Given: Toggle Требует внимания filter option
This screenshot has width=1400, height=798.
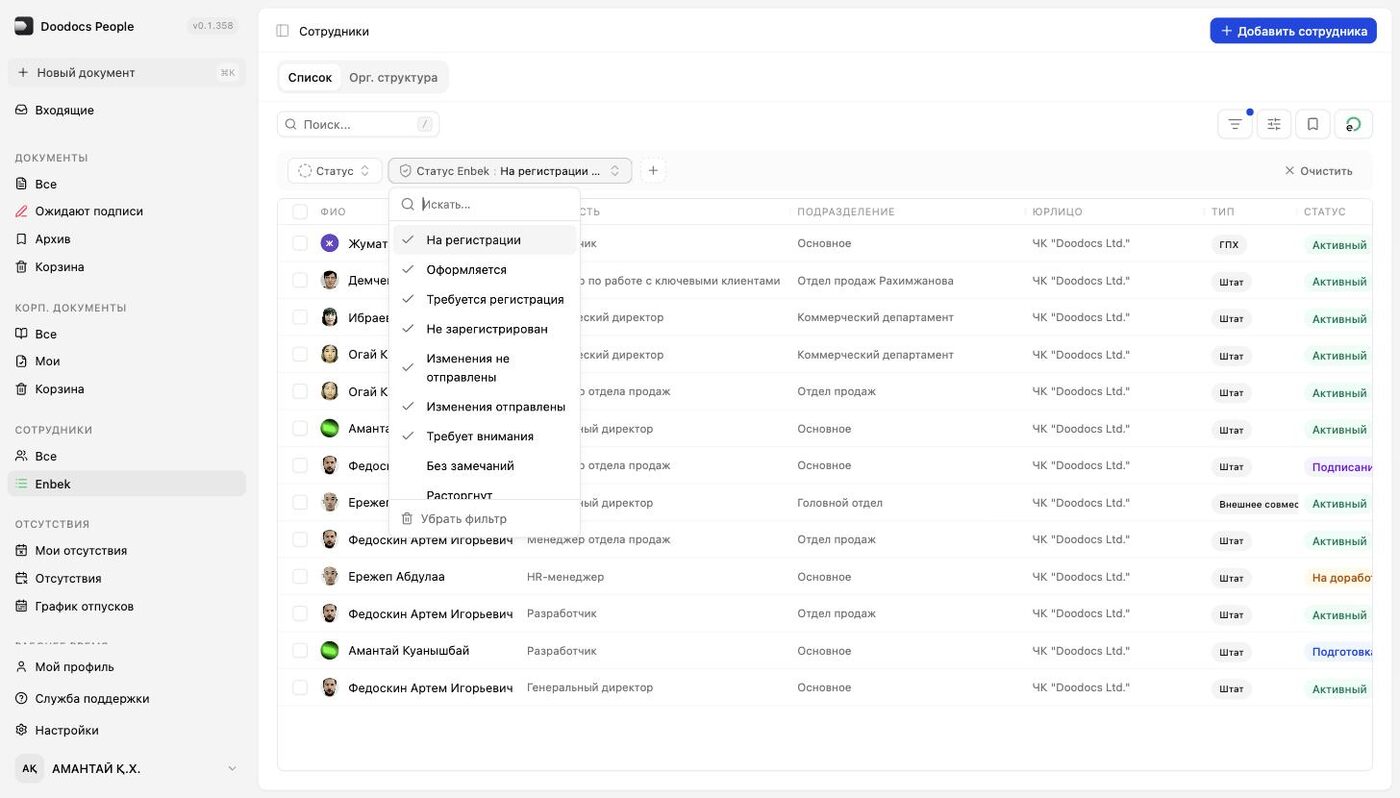Looking at the screenshot, I should point(484,436).
